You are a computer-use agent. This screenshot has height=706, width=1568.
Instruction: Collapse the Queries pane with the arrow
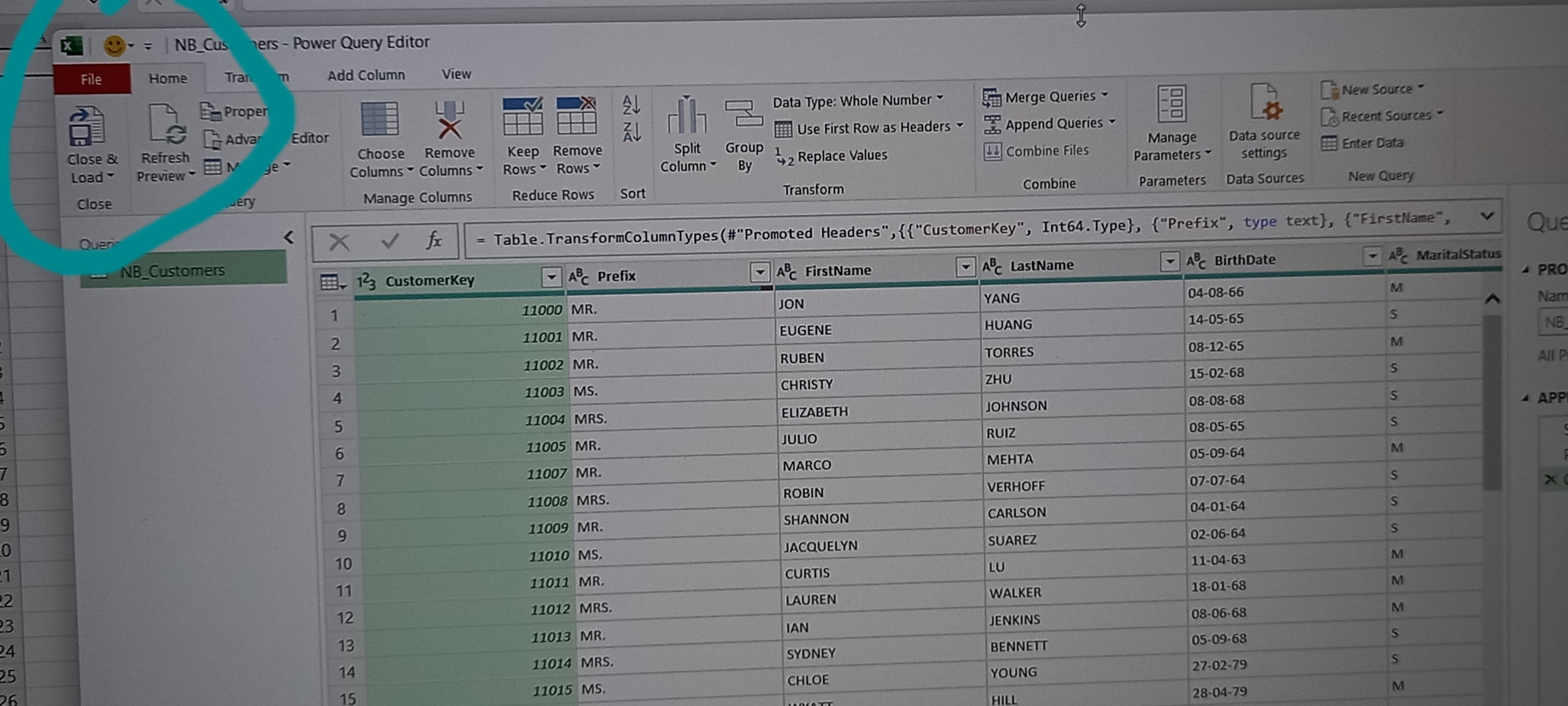pyautogui.click(x=289, y=238)
